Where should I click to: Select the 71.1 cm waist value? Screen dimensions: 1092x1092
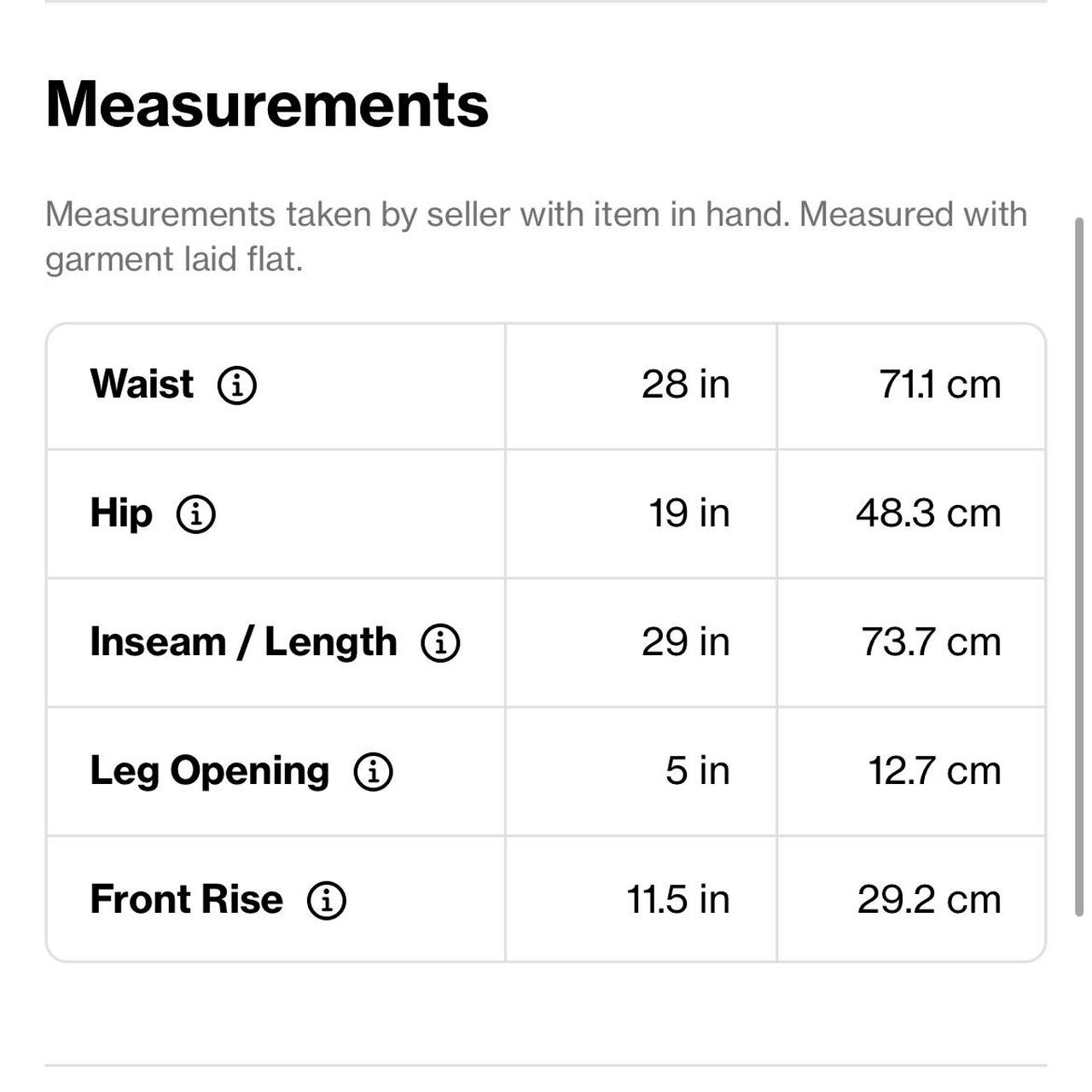click(x=939, y=385)
